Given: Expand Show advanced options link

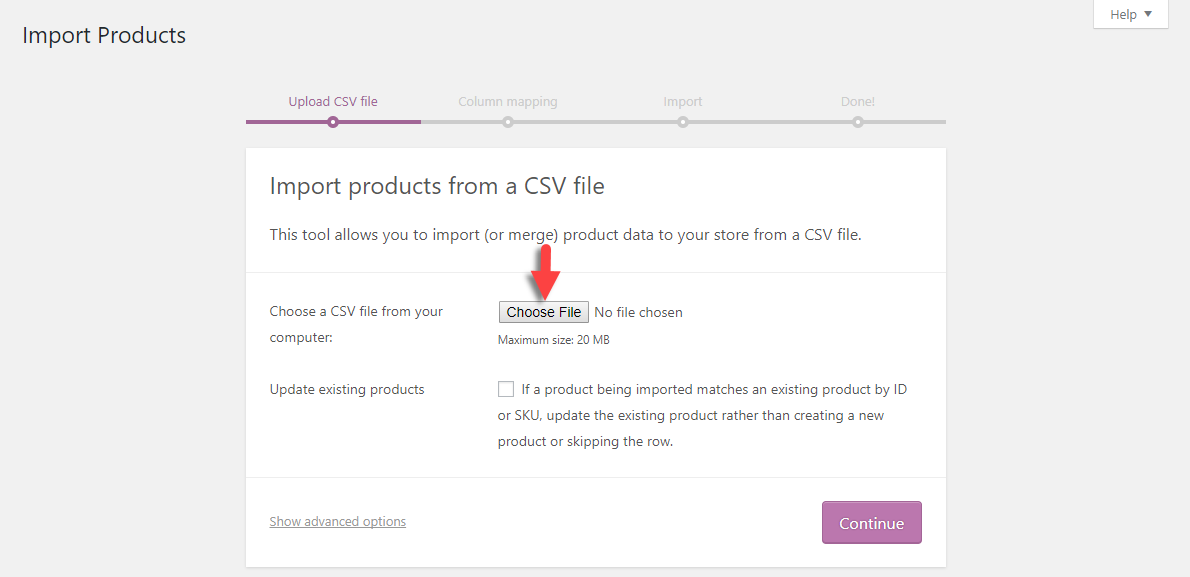Looking at the screenshot, I should click(338, 522).
